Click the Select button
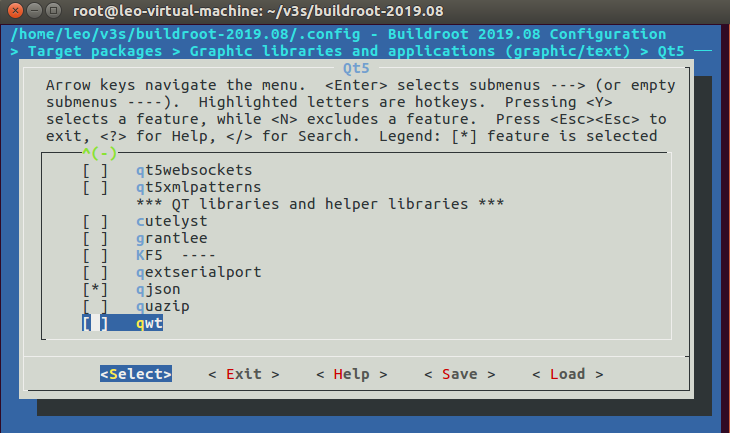The image size is (730, 433). coord(136,374)
